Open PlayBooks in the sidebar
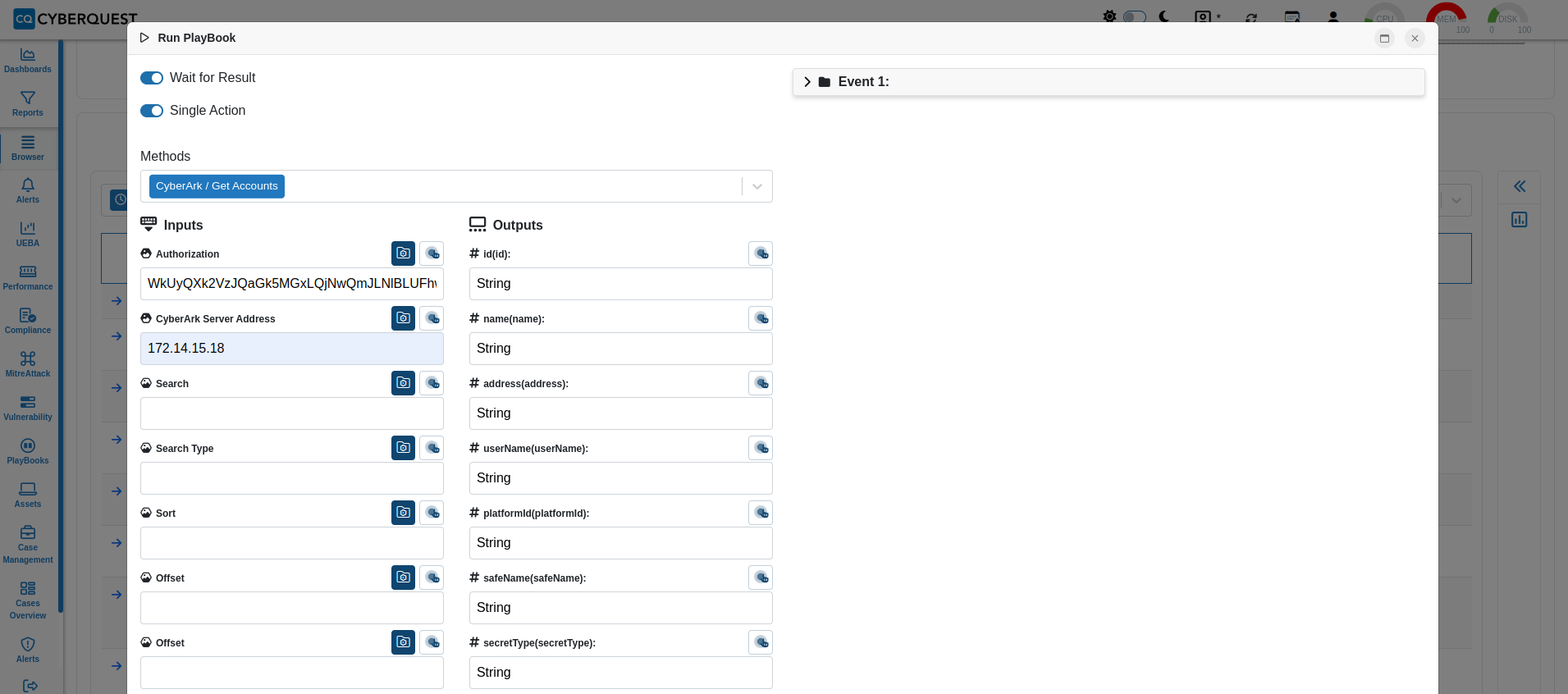This screenshot has width=1568, height=694. tap(28, 452)
